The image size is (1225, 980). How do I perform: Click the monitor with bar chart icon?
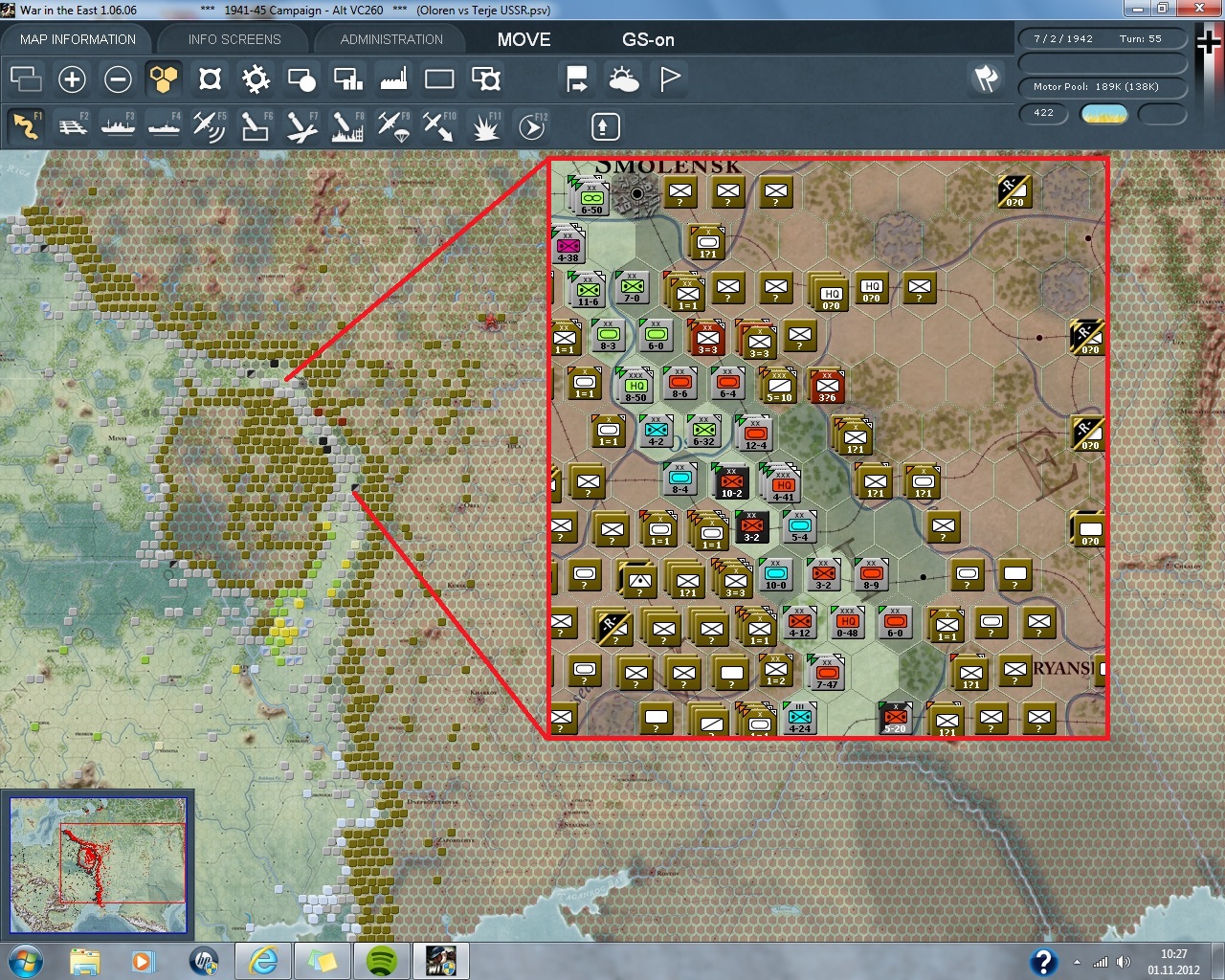(x=347, y=78)
